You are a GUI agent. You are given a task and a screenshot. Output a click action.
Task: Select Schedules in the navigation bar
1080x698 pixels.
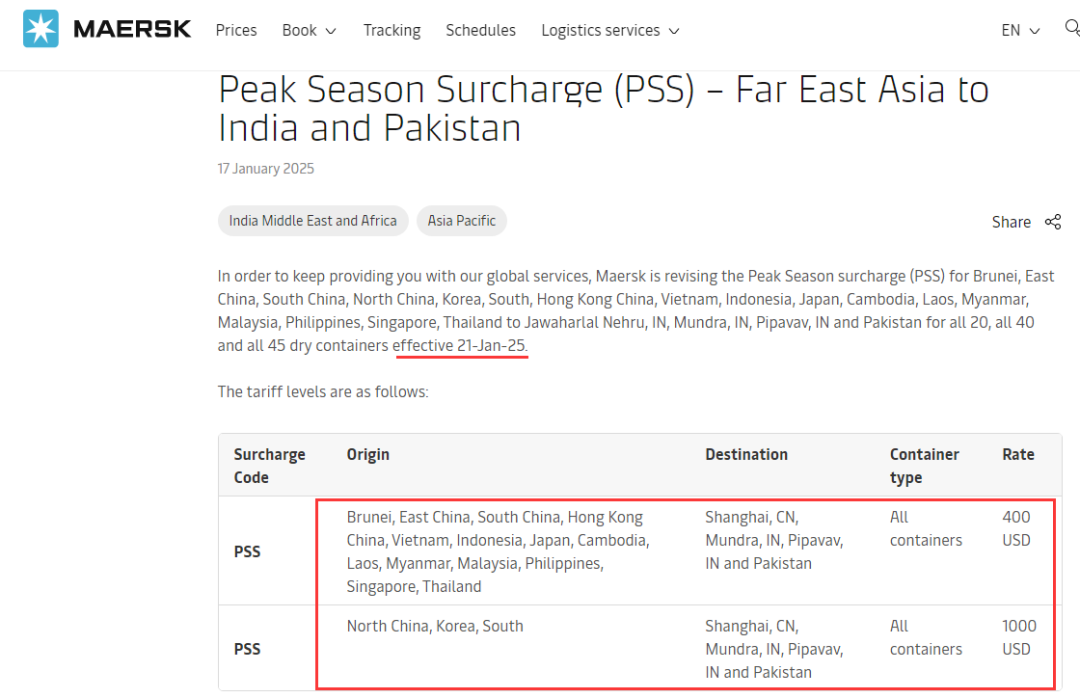pyautogui.click(x=481, y=31)
